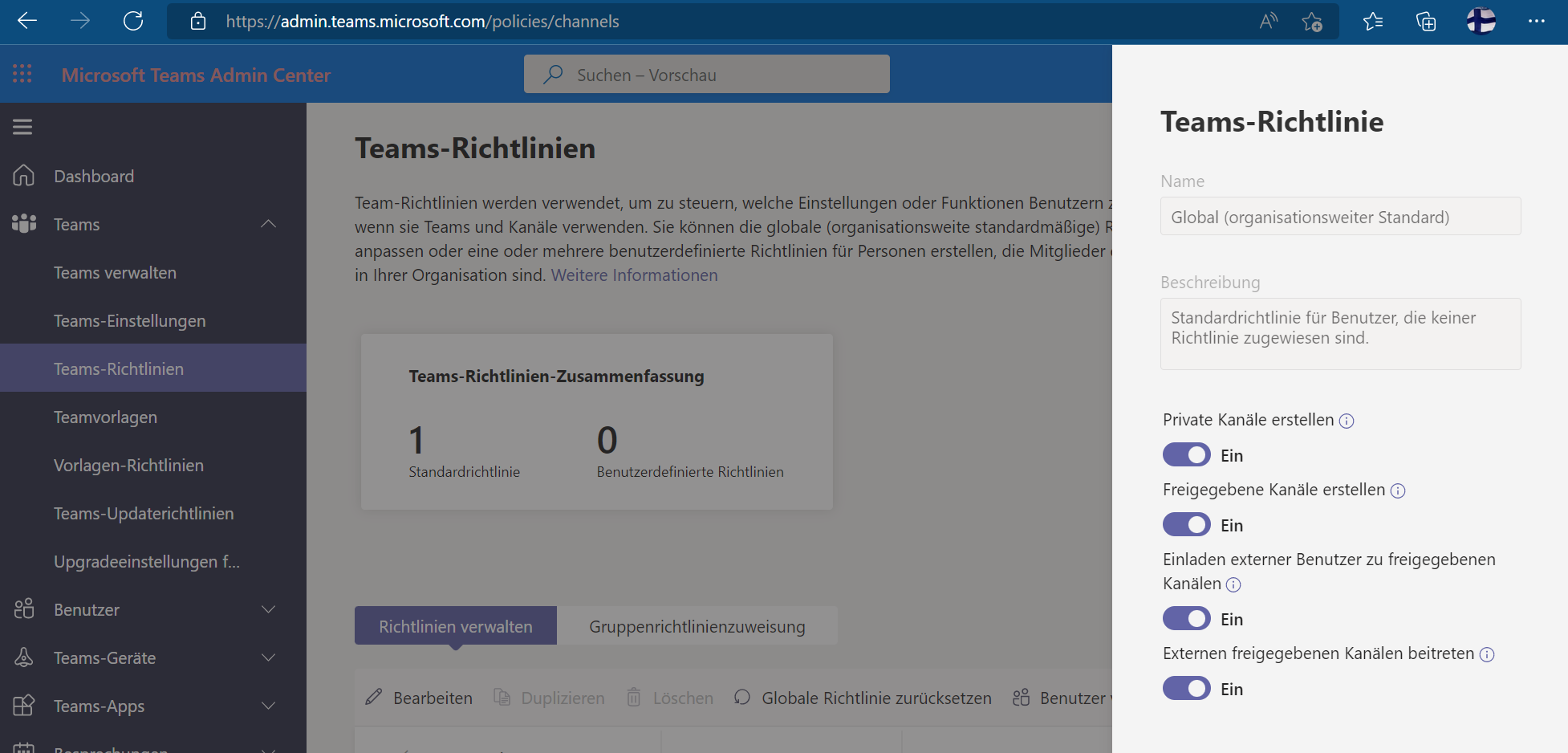Click the Dashboard home icon
1568x753 pixels.
(x=24, y=176)
